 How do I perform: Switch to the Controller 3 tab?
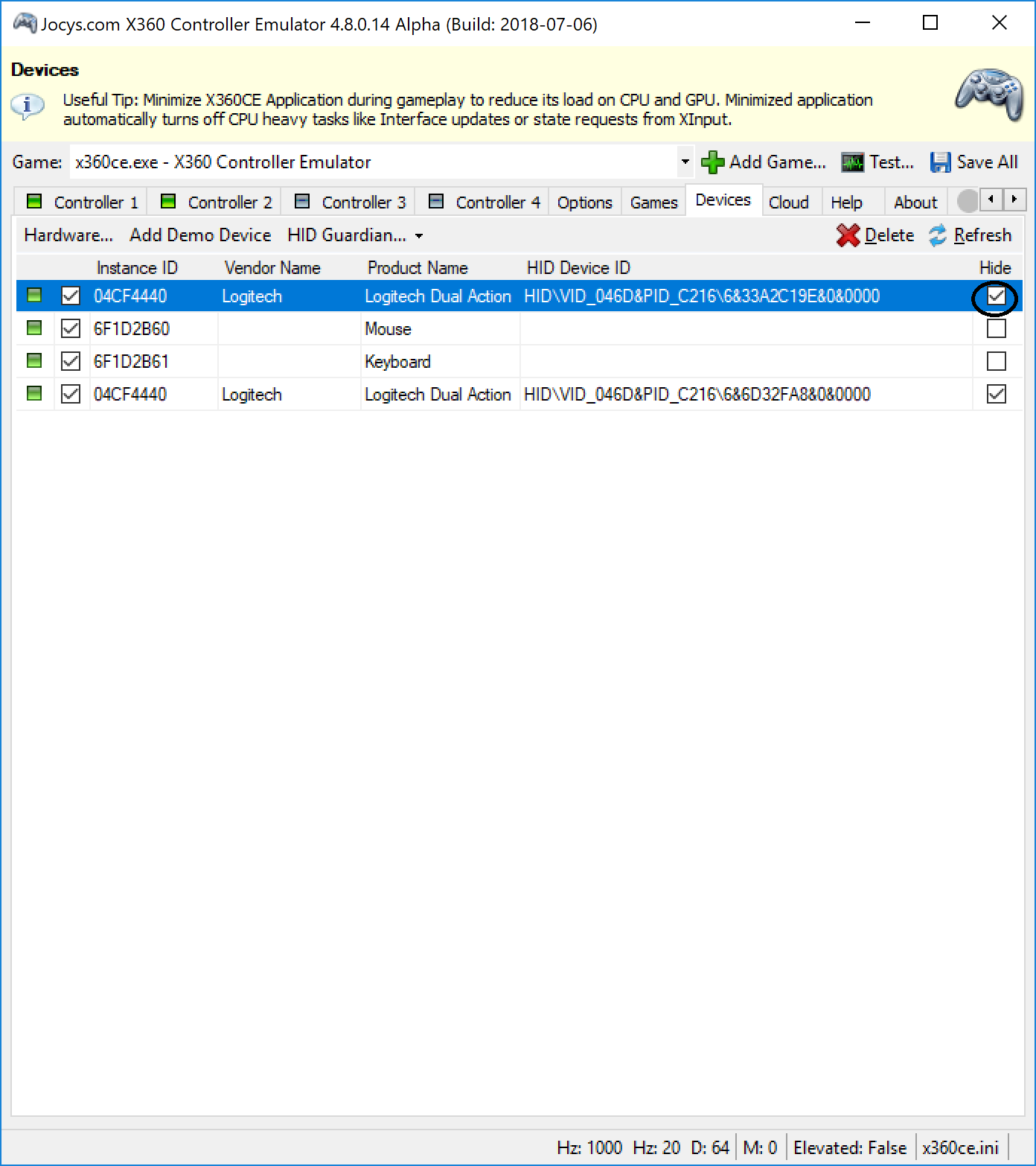pos(349,202)
